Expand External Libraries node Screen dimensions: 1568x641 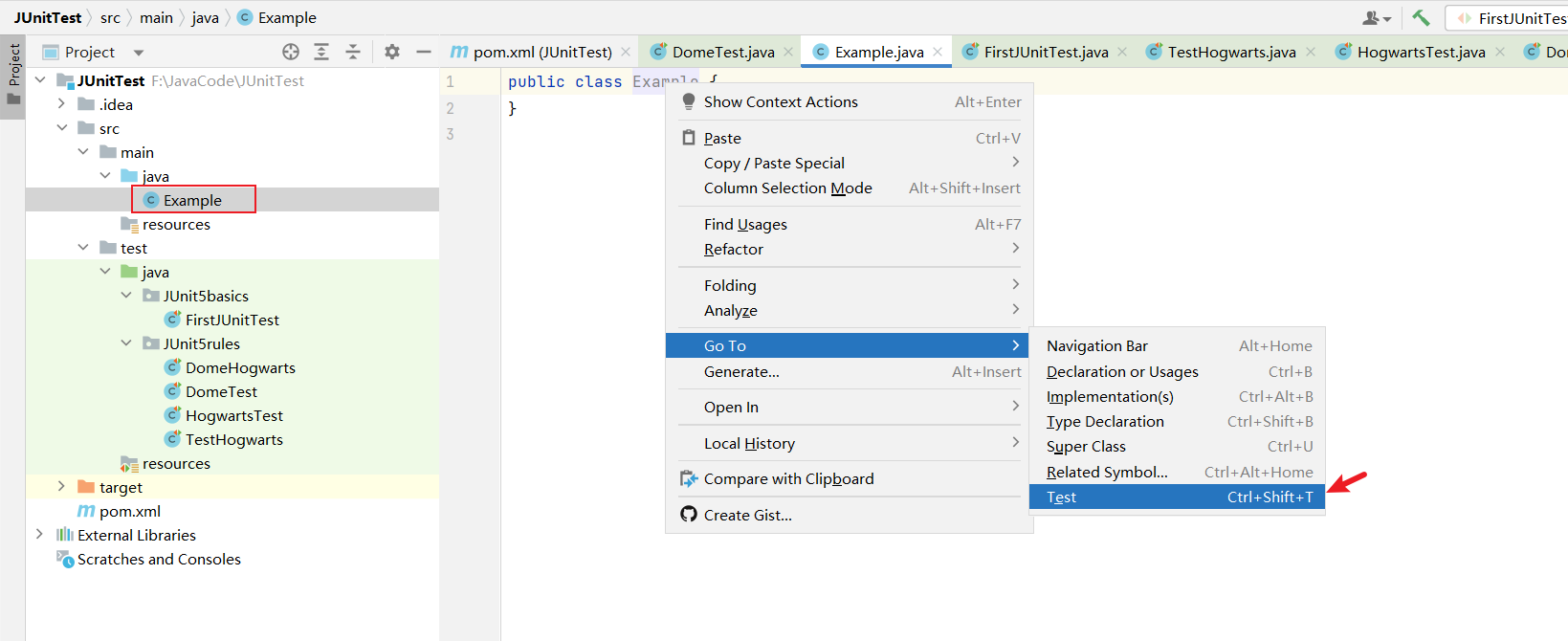[39, 535]
